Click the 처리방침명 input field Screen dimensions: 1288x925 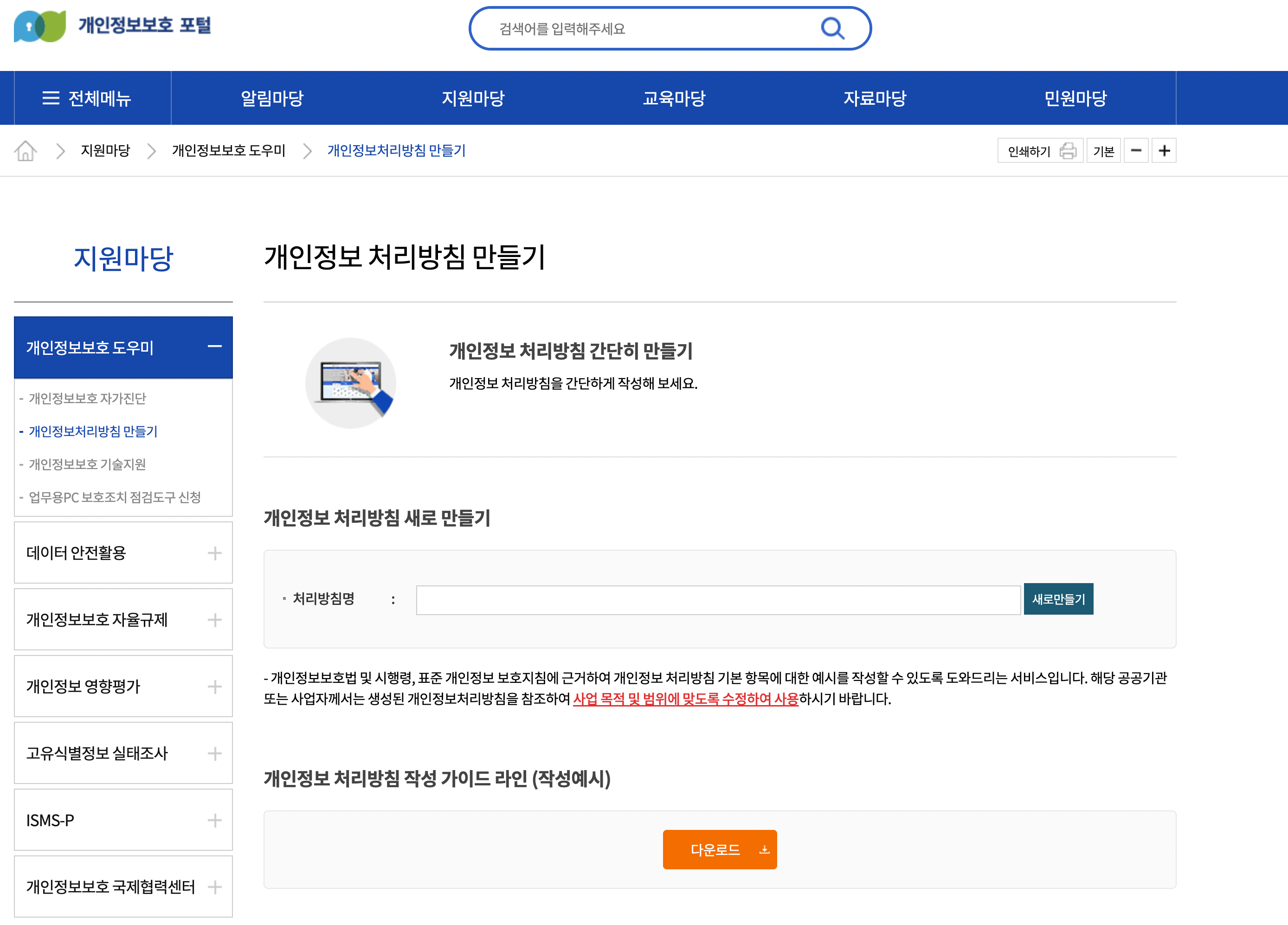pyautogui.click(x=718, y=600)
